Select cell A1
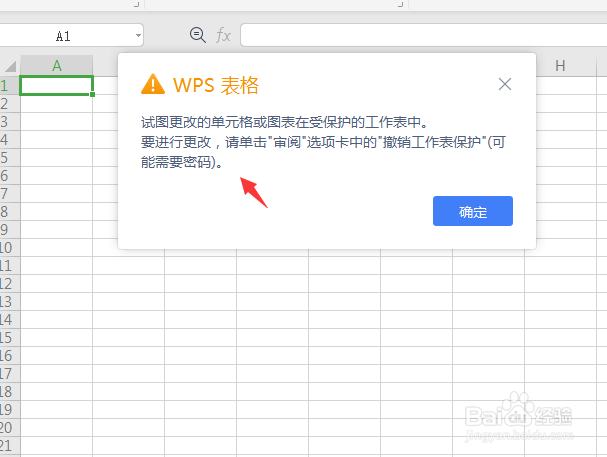This screenshot has height=457, width=607. [57, 86]
